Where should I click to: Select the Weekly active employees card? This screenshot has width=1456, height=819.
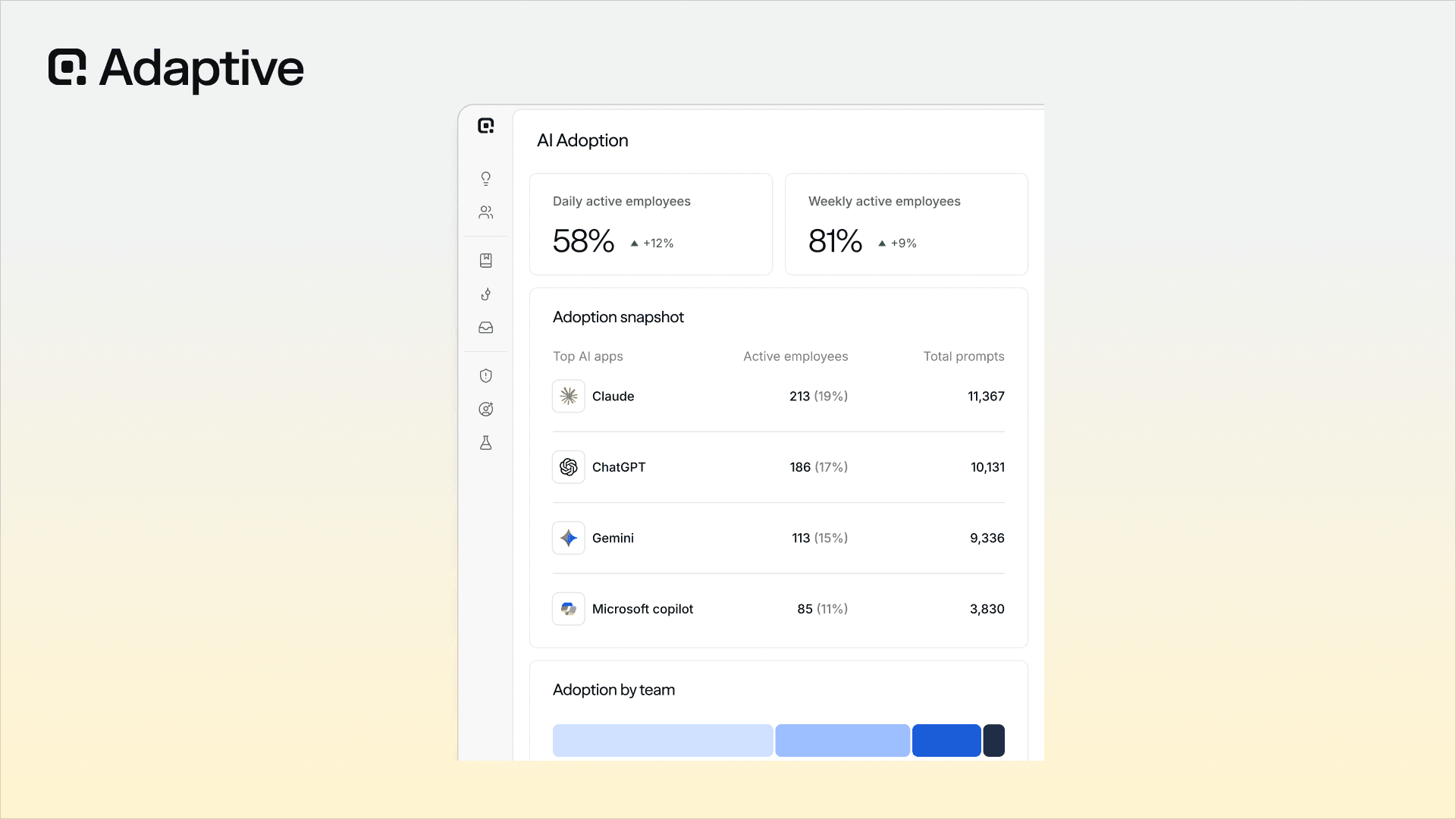(x=906, y=224)
